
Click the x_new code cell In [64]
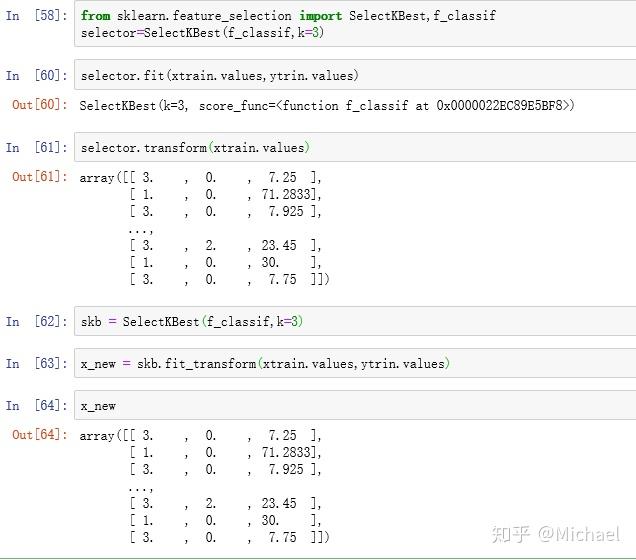(350, 406)
